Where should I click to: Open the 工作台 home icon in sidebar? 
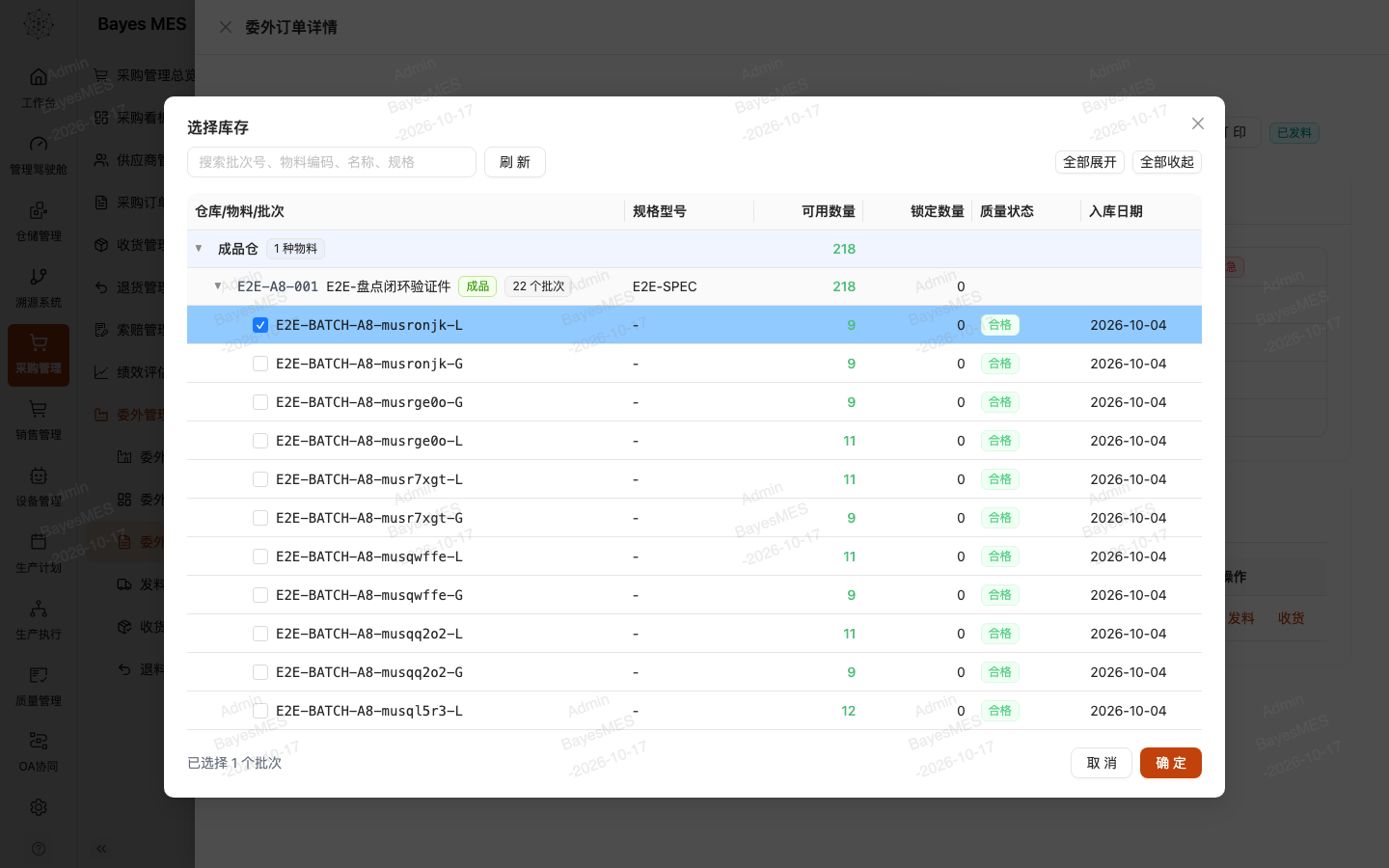click(39, 77)
